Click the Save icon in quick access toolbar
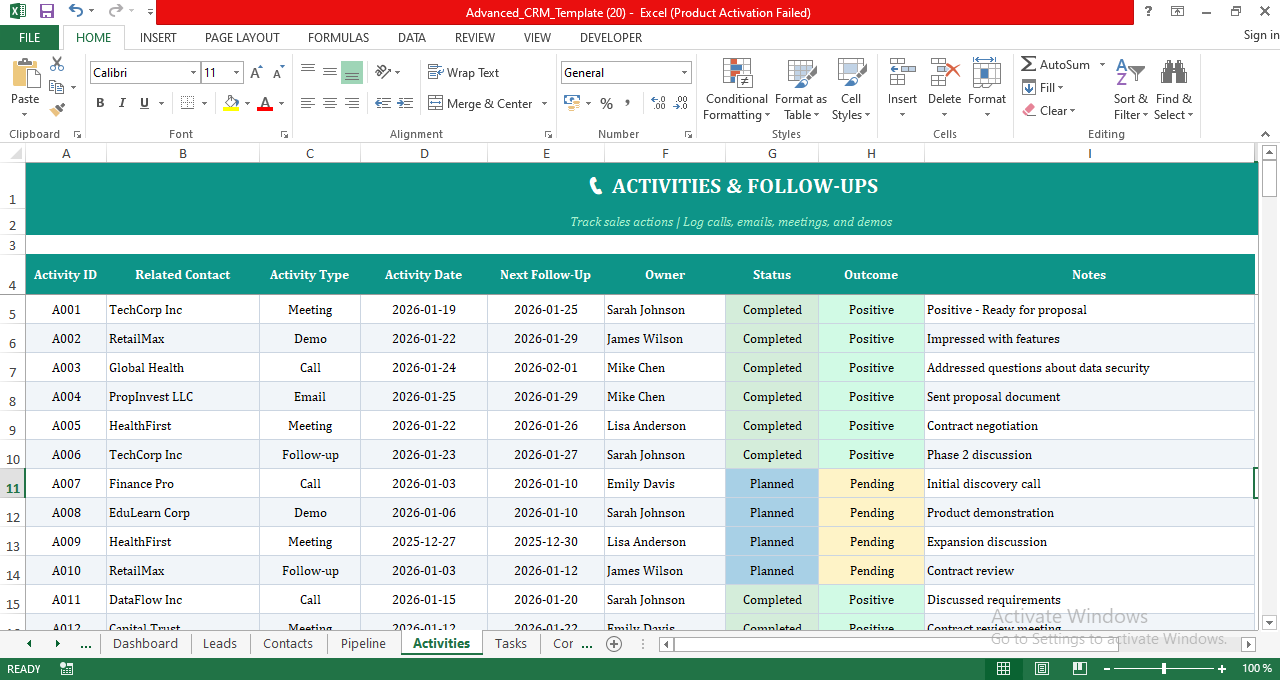Image resolution: width=1280 pixels, height=680 pixels. (x=46, y=11)
